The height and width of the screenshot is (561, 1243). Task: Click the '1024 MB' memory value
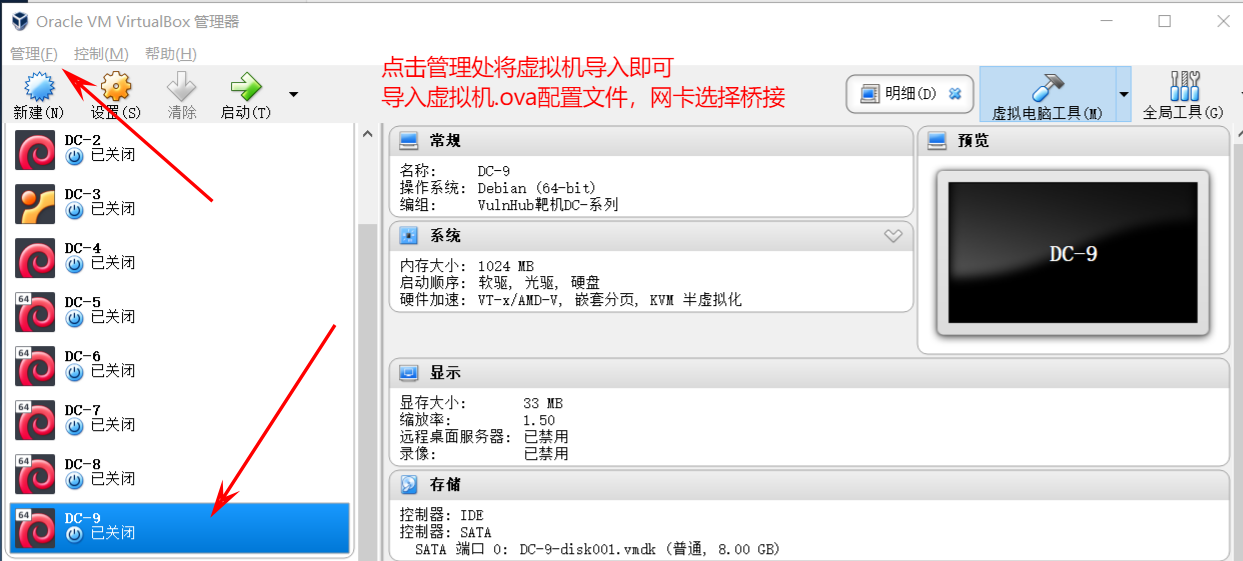(x=506, y=267)
